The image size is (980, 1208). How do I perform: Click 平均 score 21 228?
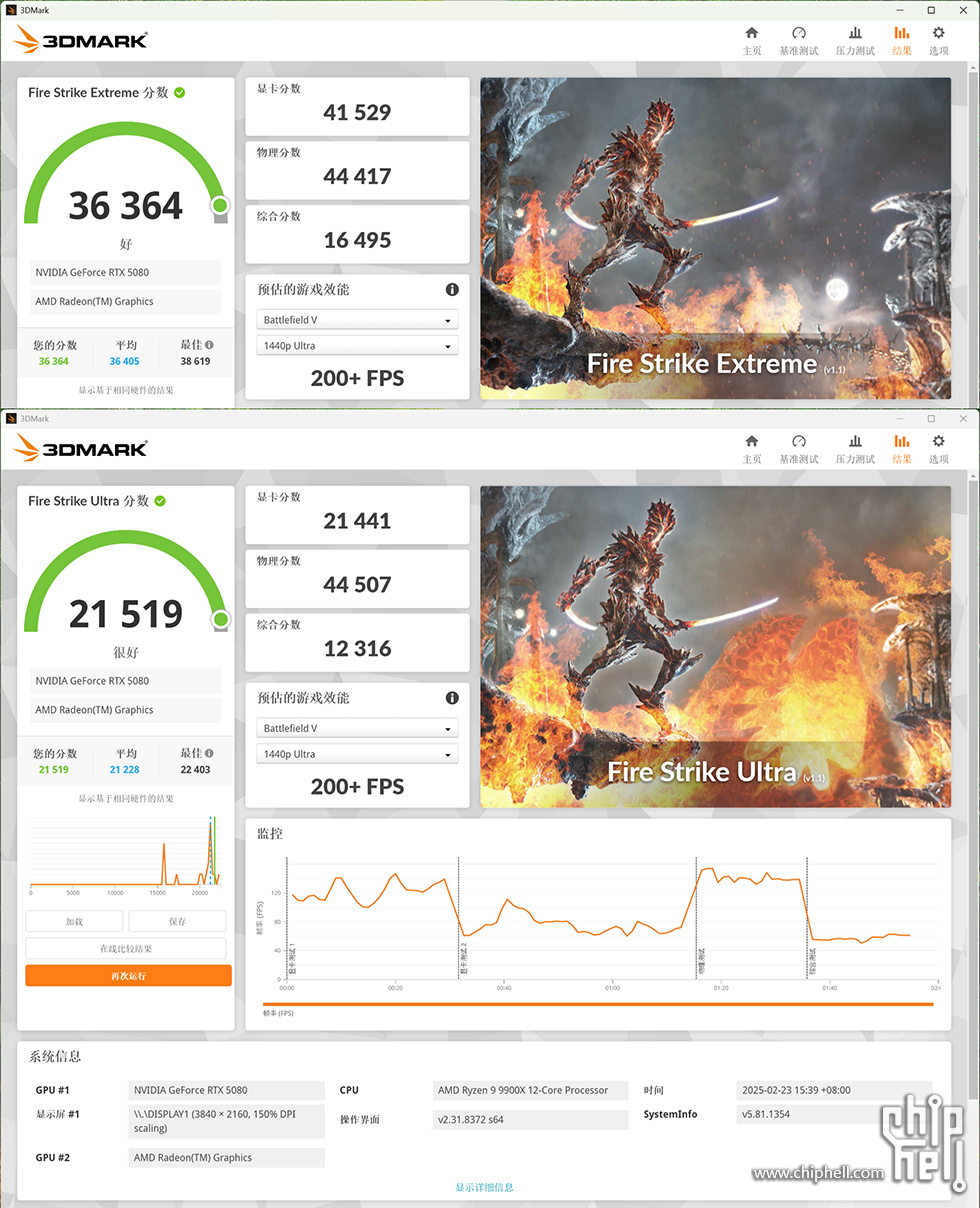(125, 769)
